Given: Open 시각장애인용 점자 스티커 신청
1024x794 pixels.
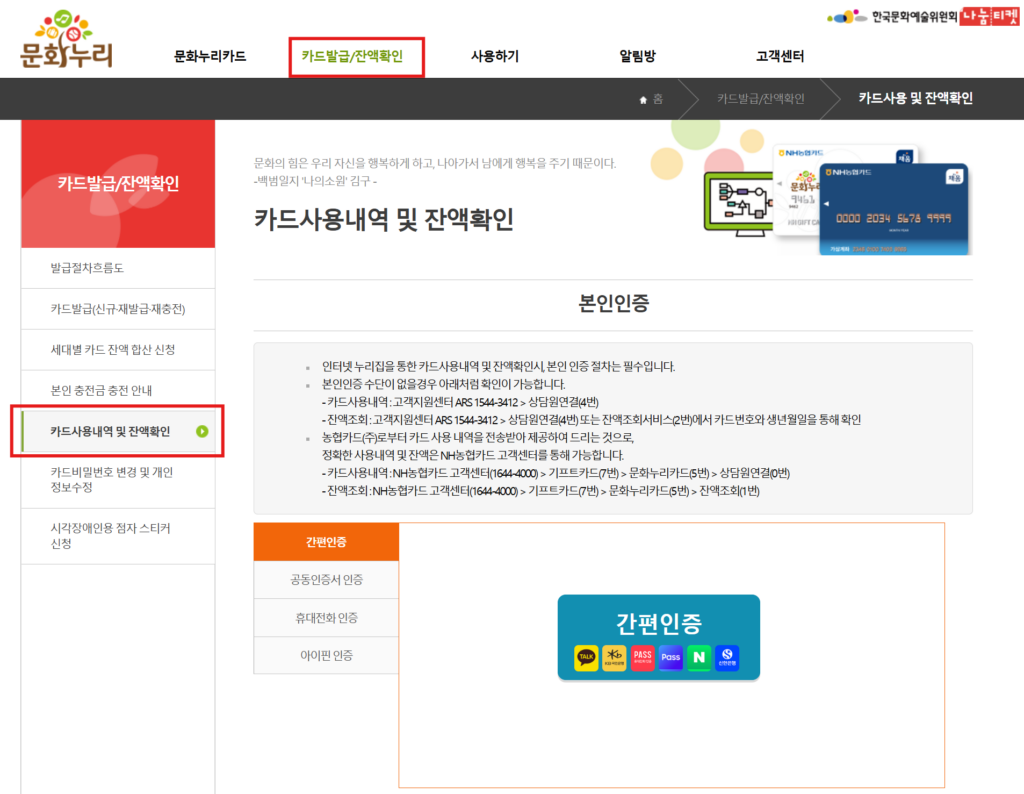Looking at the screenshot, I should (x=118, y=536).
